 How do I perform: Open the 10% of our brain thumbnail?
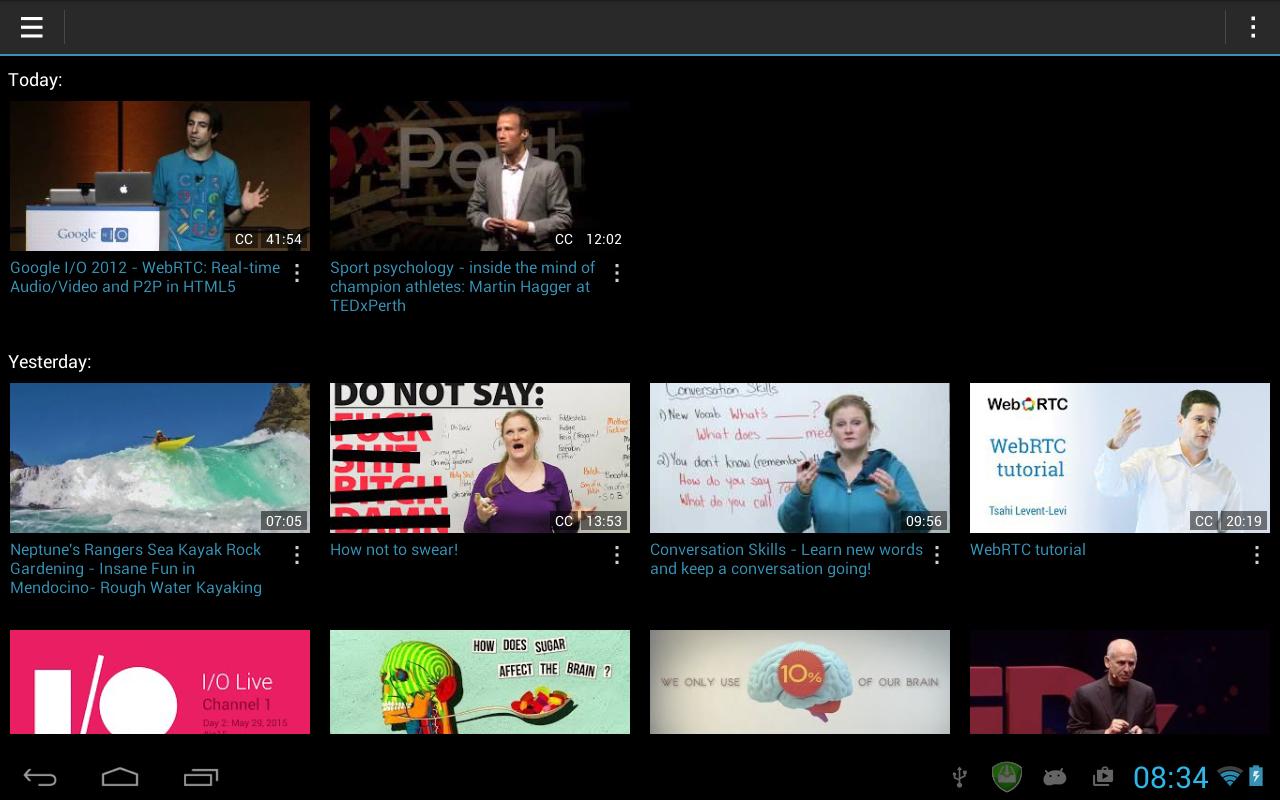pyautogui.click(x=800, y=681)
